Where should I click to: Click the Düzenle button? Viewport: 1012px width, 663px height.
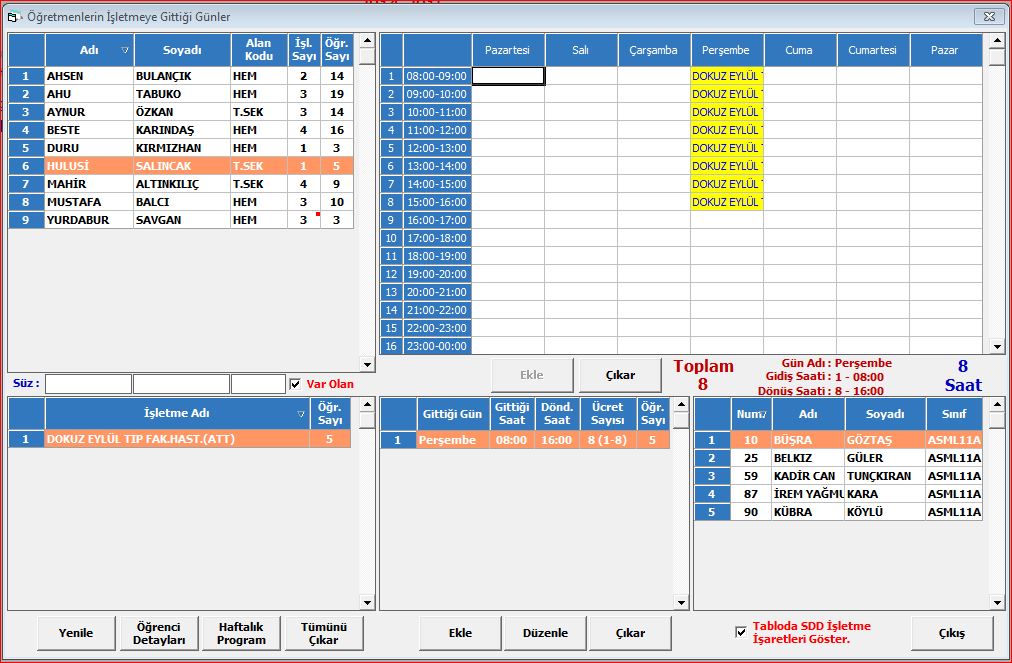pos(545,633)
